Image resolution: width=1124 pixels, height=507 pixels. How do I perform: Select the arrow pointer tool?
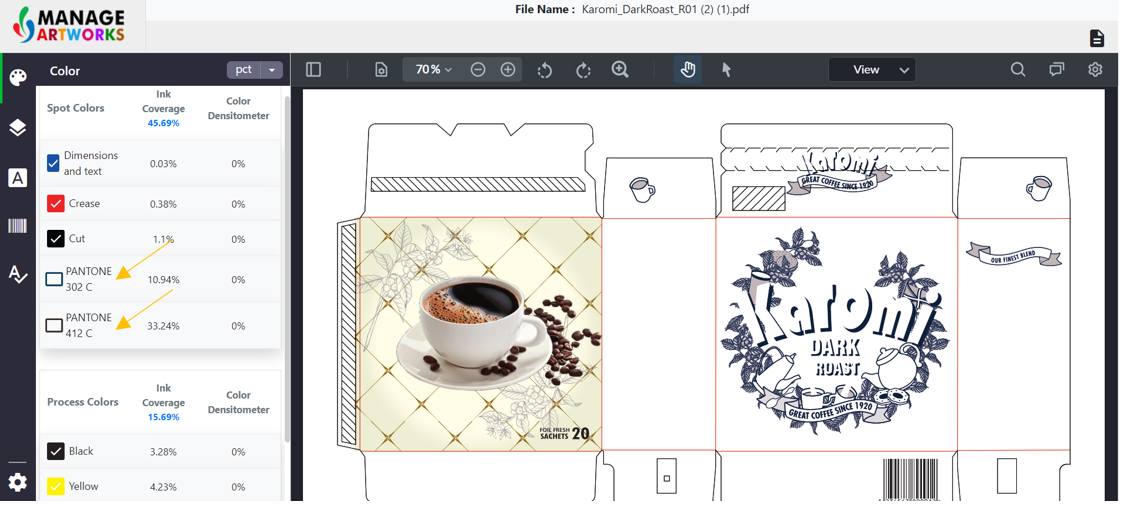(726, 70)
